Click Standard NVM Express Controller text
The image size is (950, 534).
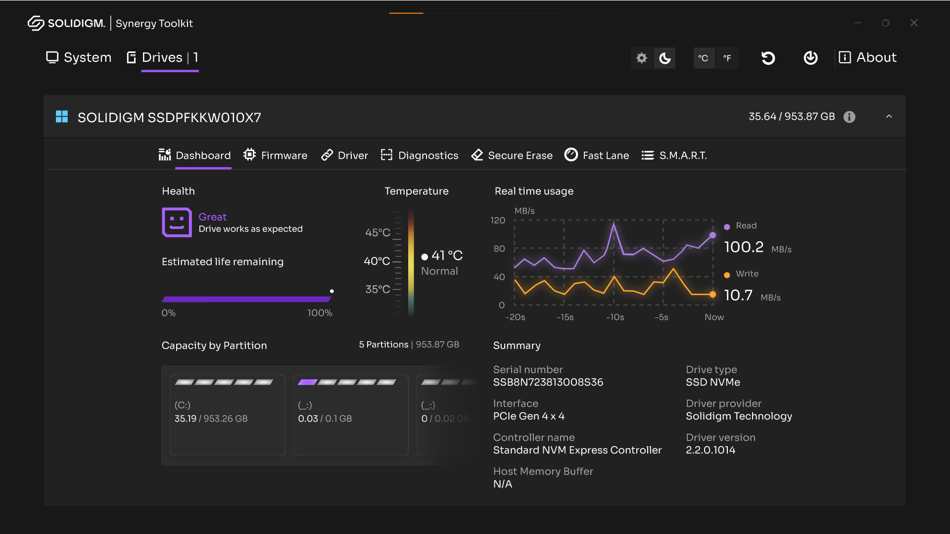click(x=577, y=450)
